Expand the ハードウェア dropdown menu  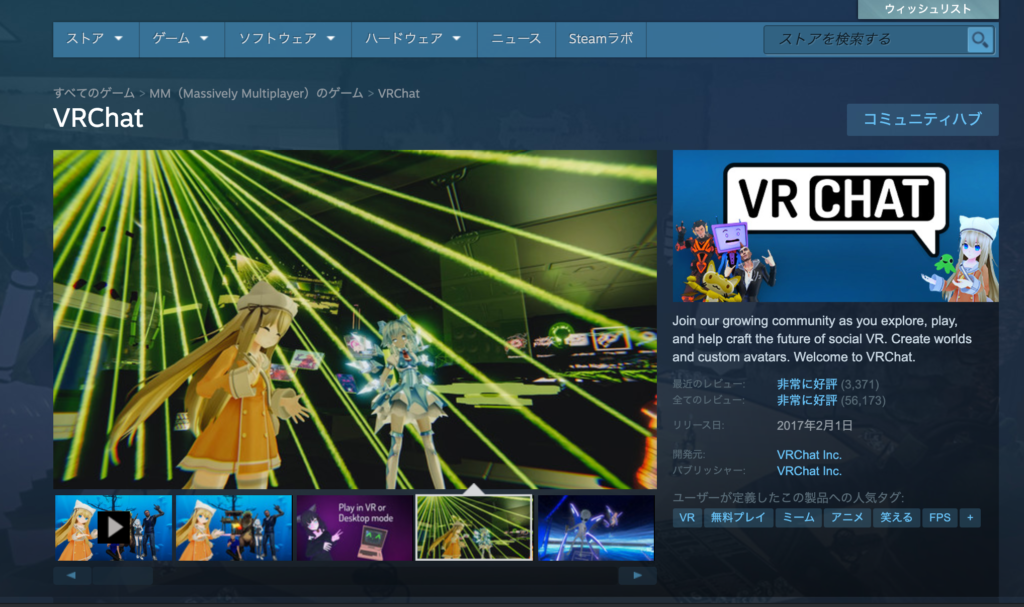(x=413, y=39)
